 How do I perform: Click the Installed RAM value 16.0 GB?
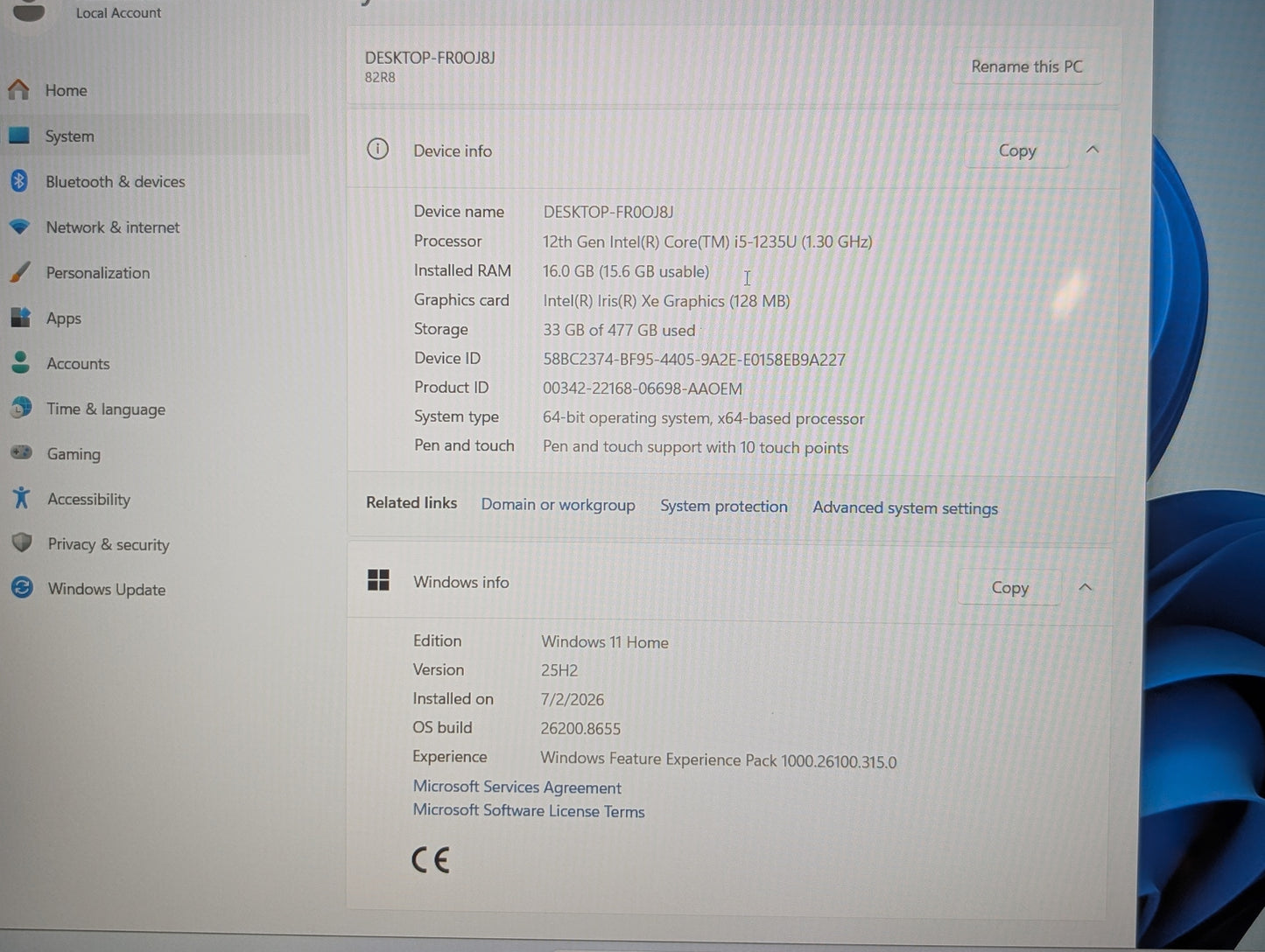pos(626,271)
